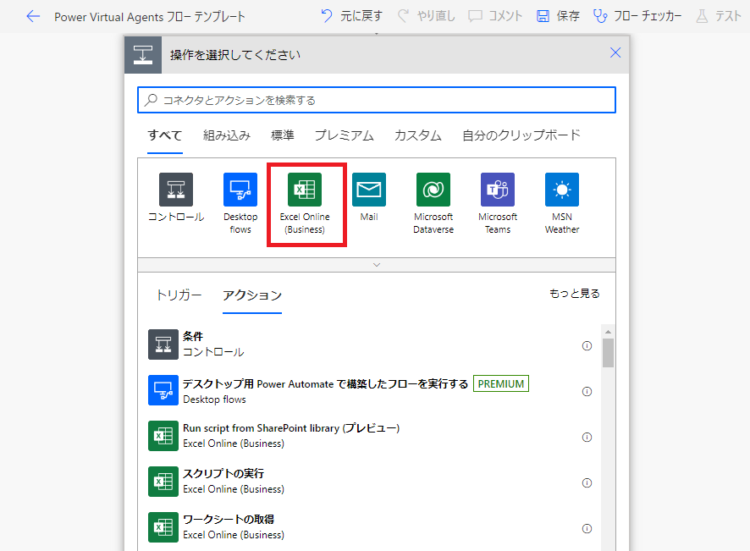Open the フロー チェッカー
Screen dimensions: 750x551
click(x=637, y=16)
